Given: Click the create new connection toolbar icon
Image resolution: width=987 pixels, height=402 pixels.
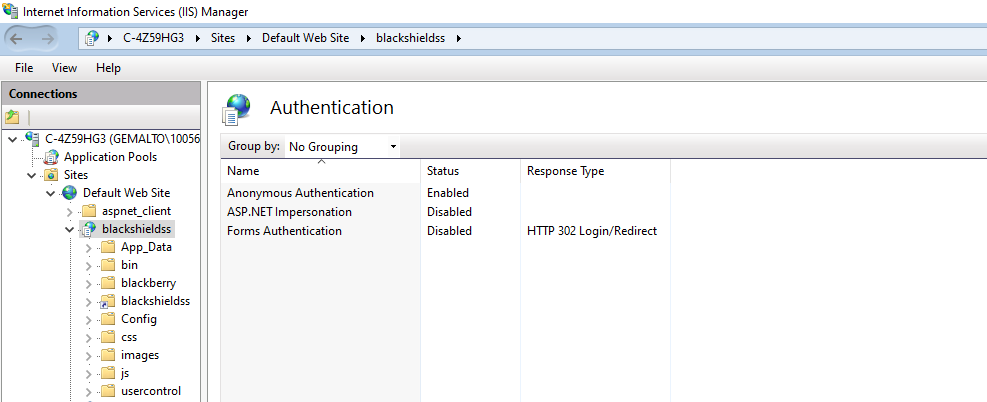Looking at the screenshot, I should pyautogui.click(x=13, y=116).
